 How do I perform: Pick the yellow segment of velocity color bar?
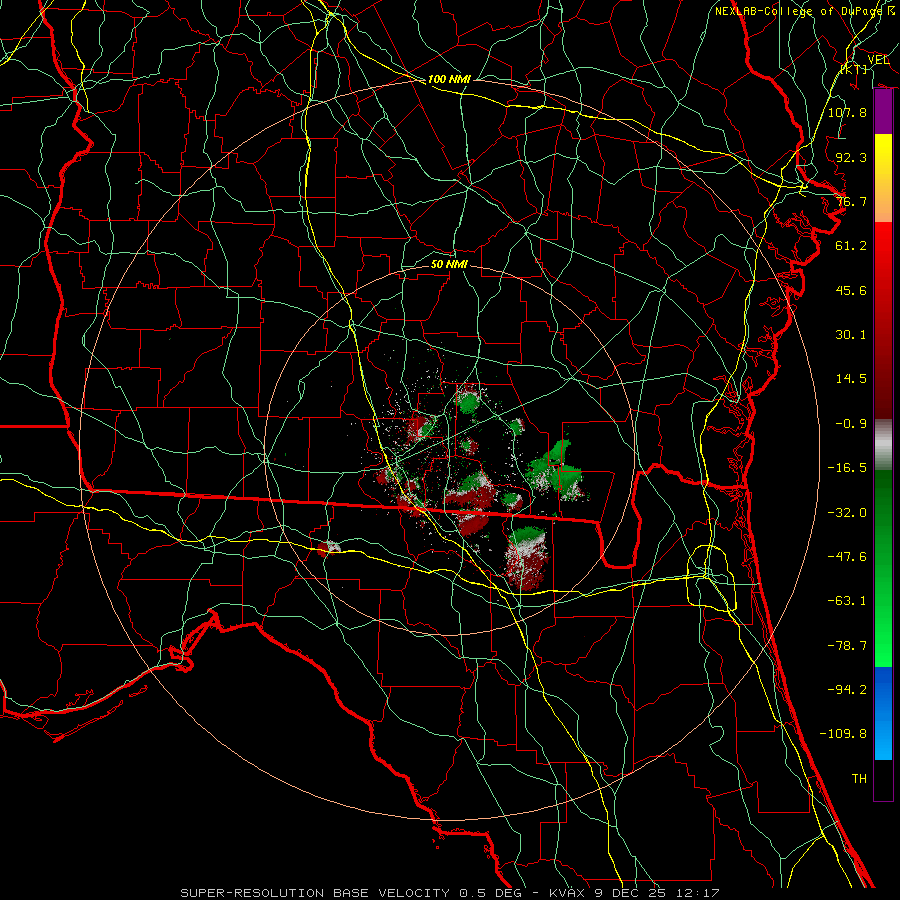pos(883,178)
